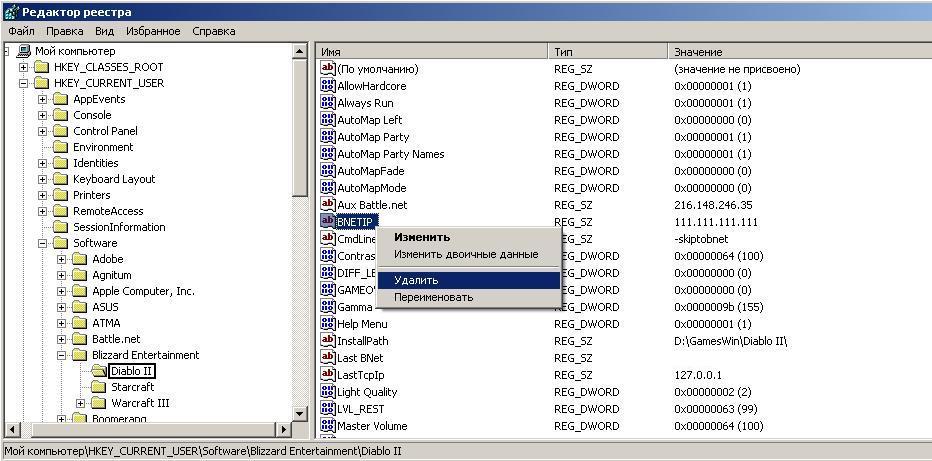Expand the AppEvents key

tap(43, 99)
